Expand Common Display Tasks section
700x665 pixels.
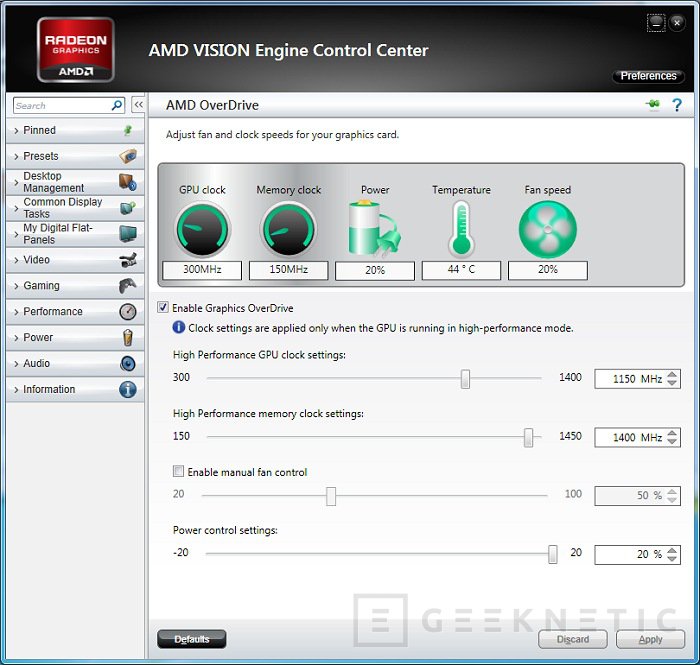75,208
